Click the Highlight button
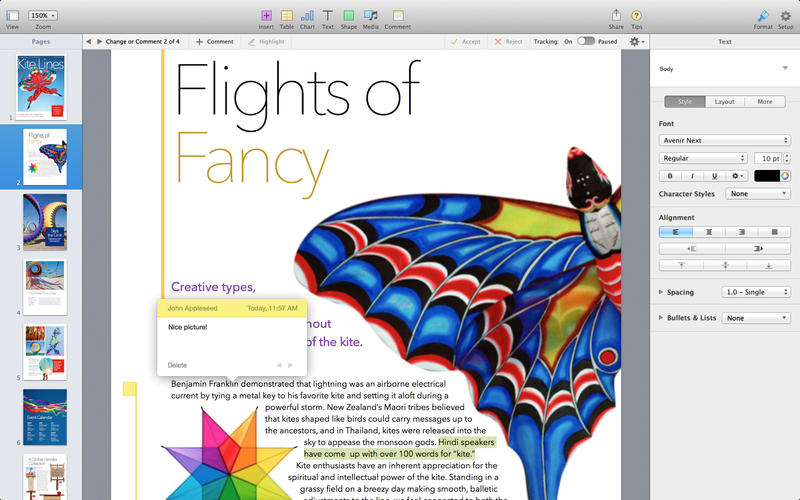800x500 pixels. 266,41
